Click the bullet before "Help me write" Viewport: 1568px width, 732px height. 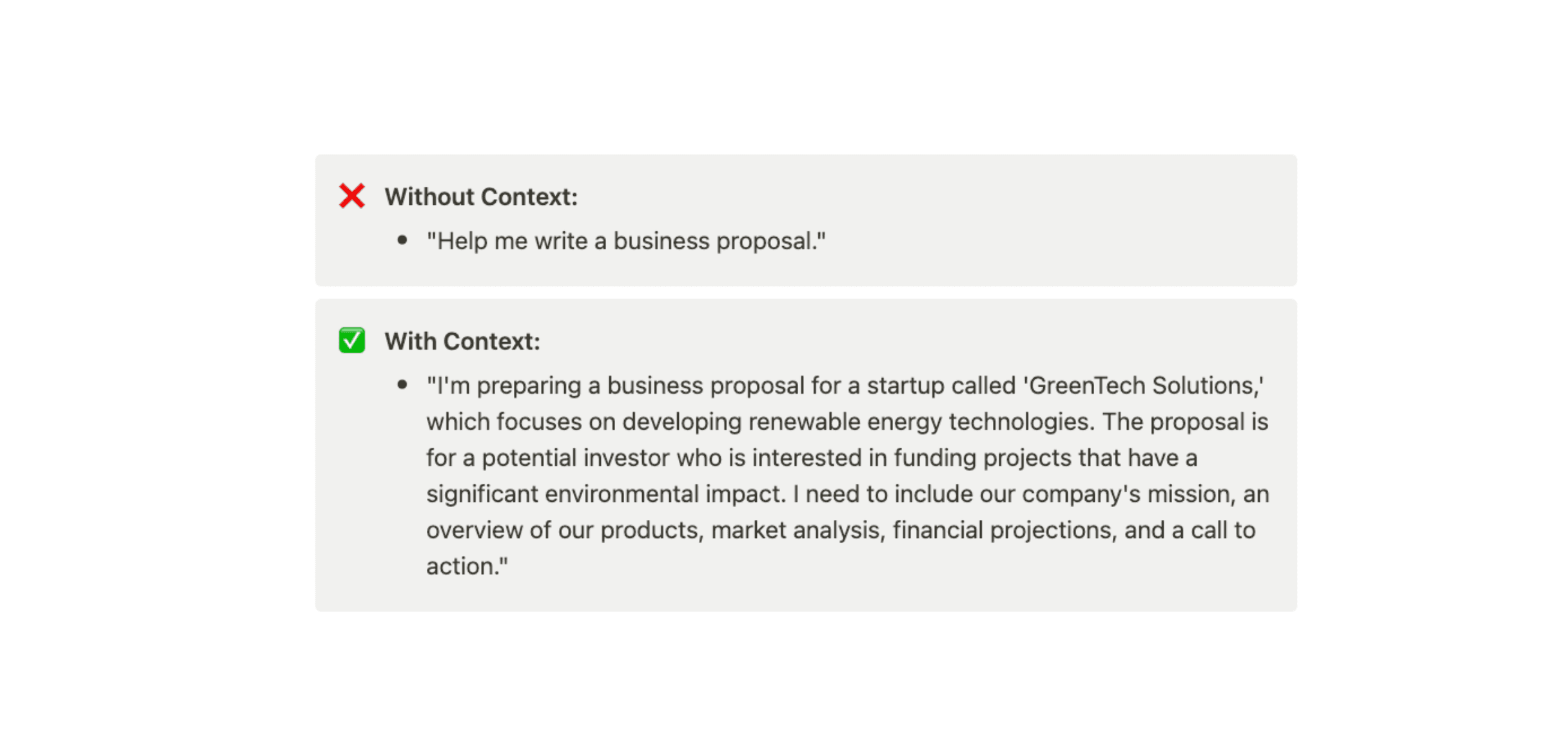click(402, 240)
